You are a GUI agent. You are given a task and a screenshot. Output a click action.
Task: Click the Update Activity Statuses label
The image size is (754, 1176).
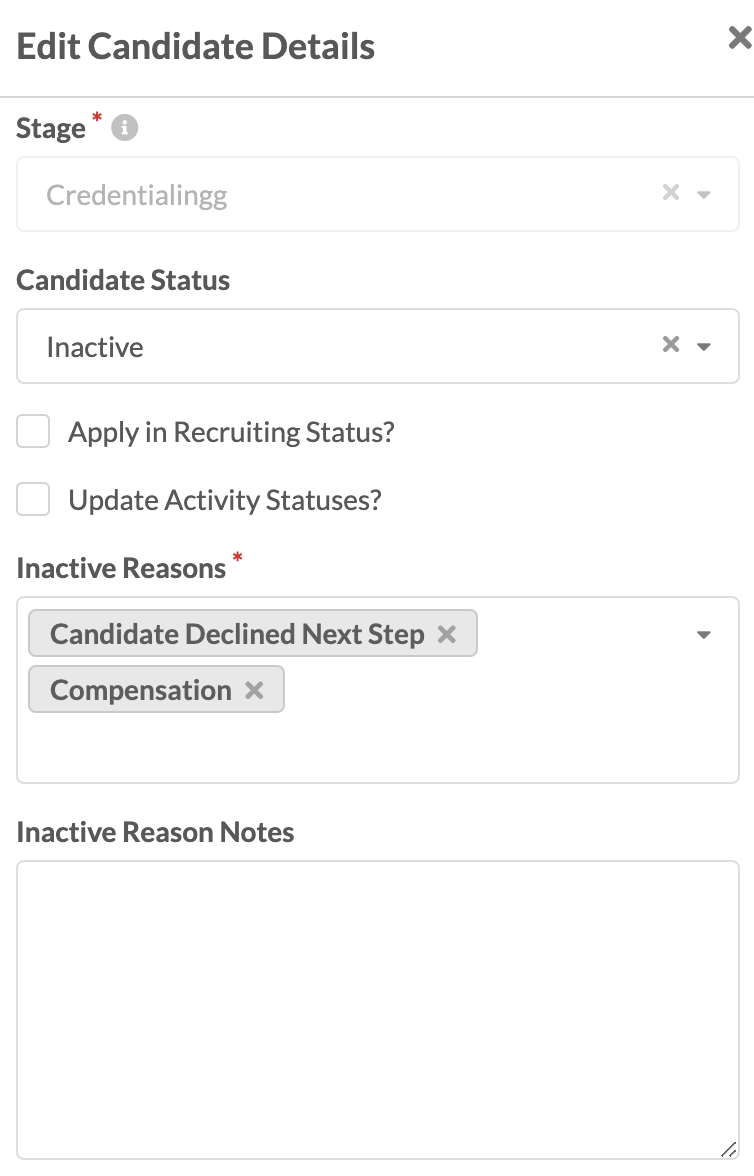[x=225, y=500]
